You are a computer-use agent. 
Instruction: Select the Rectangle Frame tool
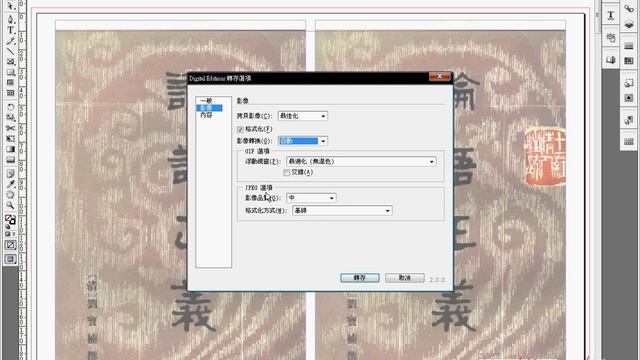10,62
